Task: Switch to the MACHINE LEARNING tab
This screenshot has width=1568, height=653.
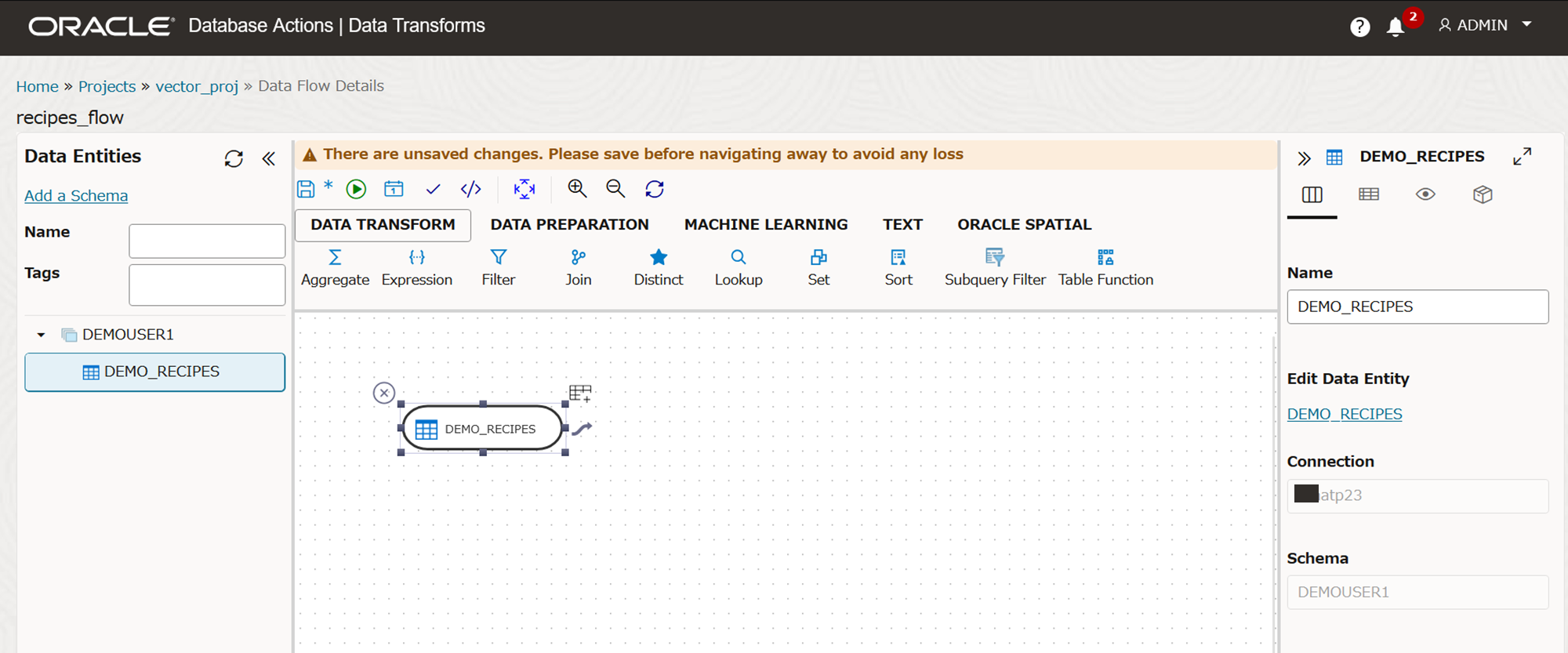Action: click(x=765, y=224)
